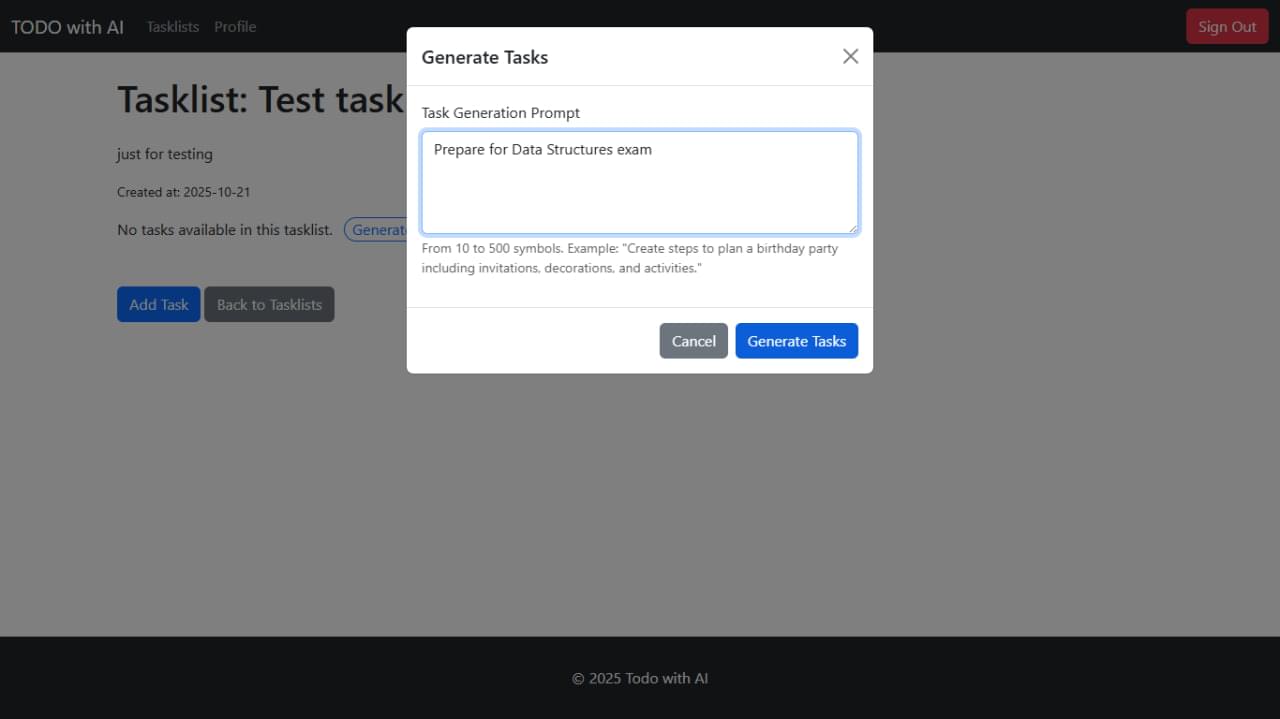The image size is (1280, 719).
Task: Click the Tasklist: Test task heading
Action: (x=260, y=100)
